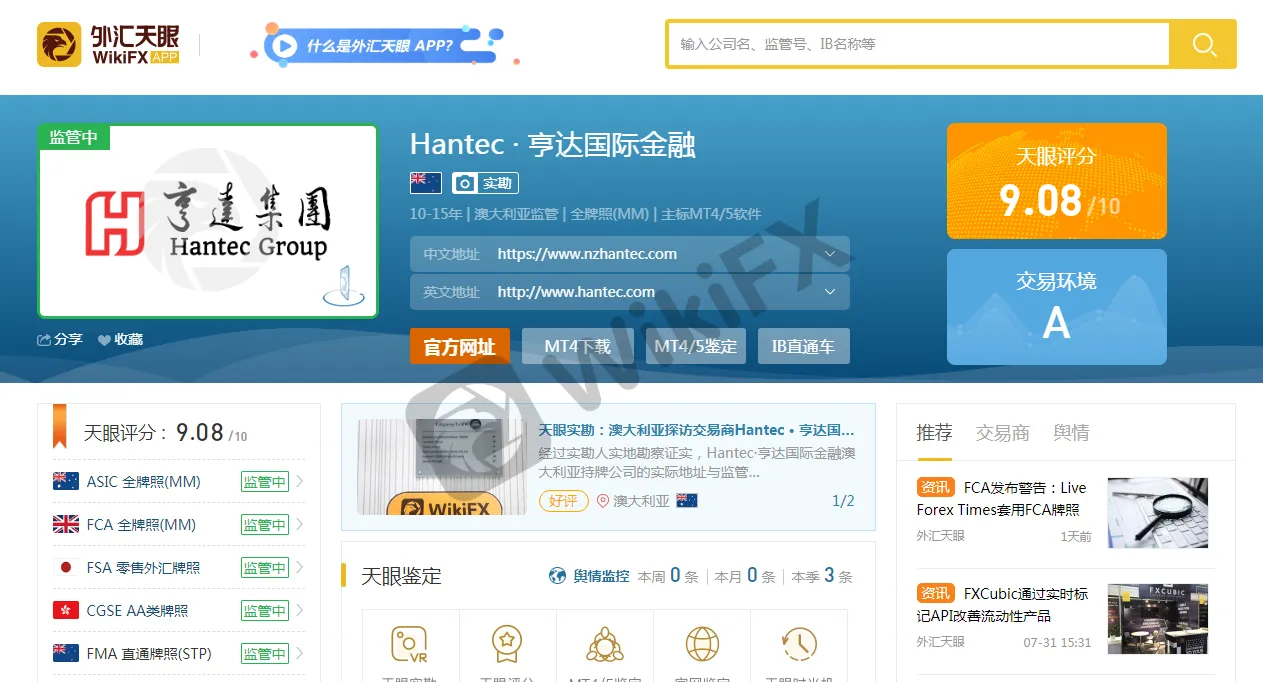Open the star medal 天眼评分 icon
This screenshot has width=1263, height=682.
pos(507,643)
